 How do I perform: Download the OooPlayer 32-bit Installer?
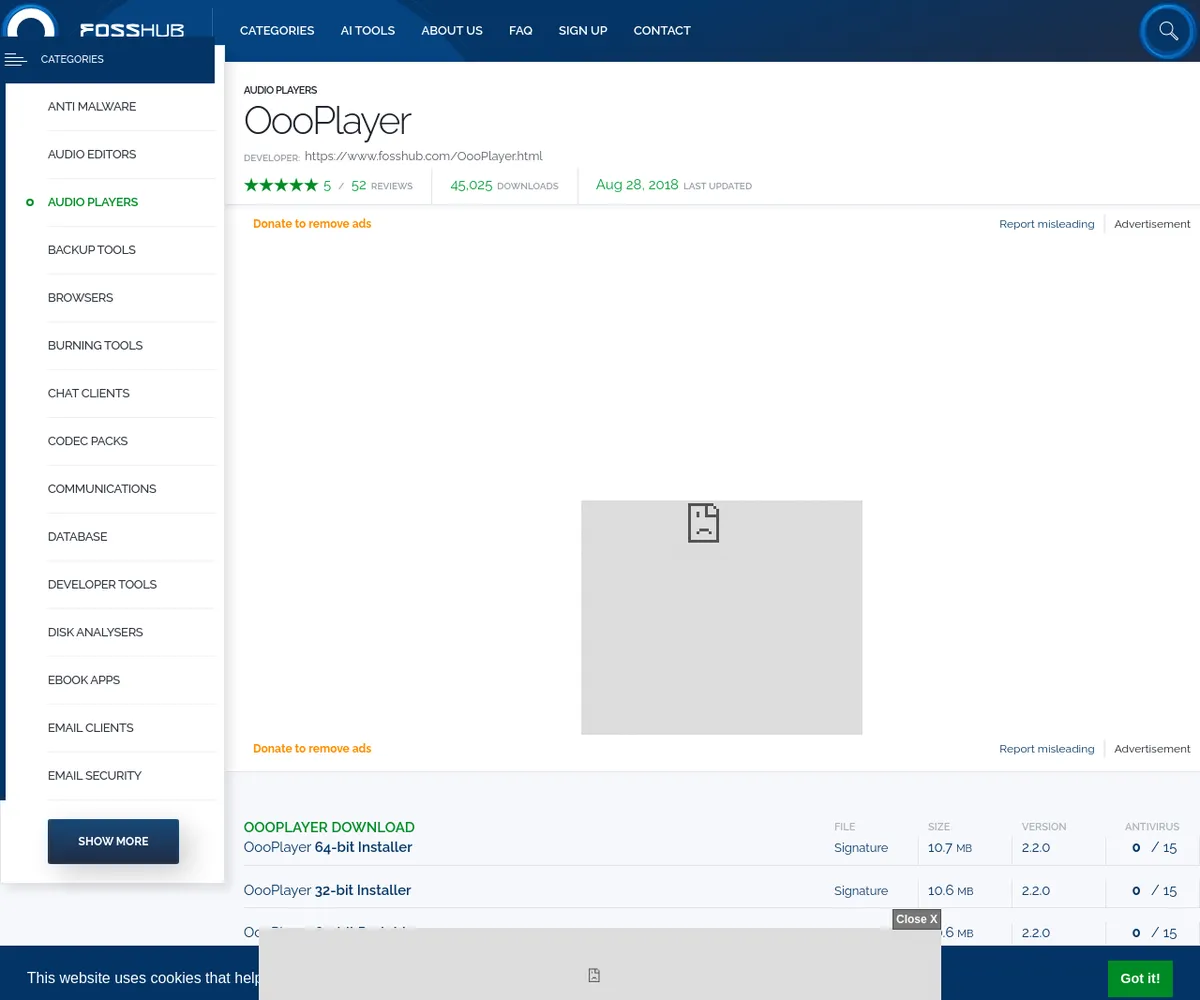pyautogui.click(x=327, y=890)
